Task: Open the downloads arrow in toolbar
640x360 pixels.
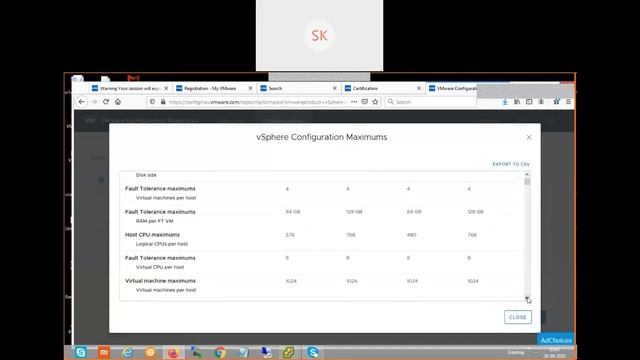Action: click(x=505, y=102)
